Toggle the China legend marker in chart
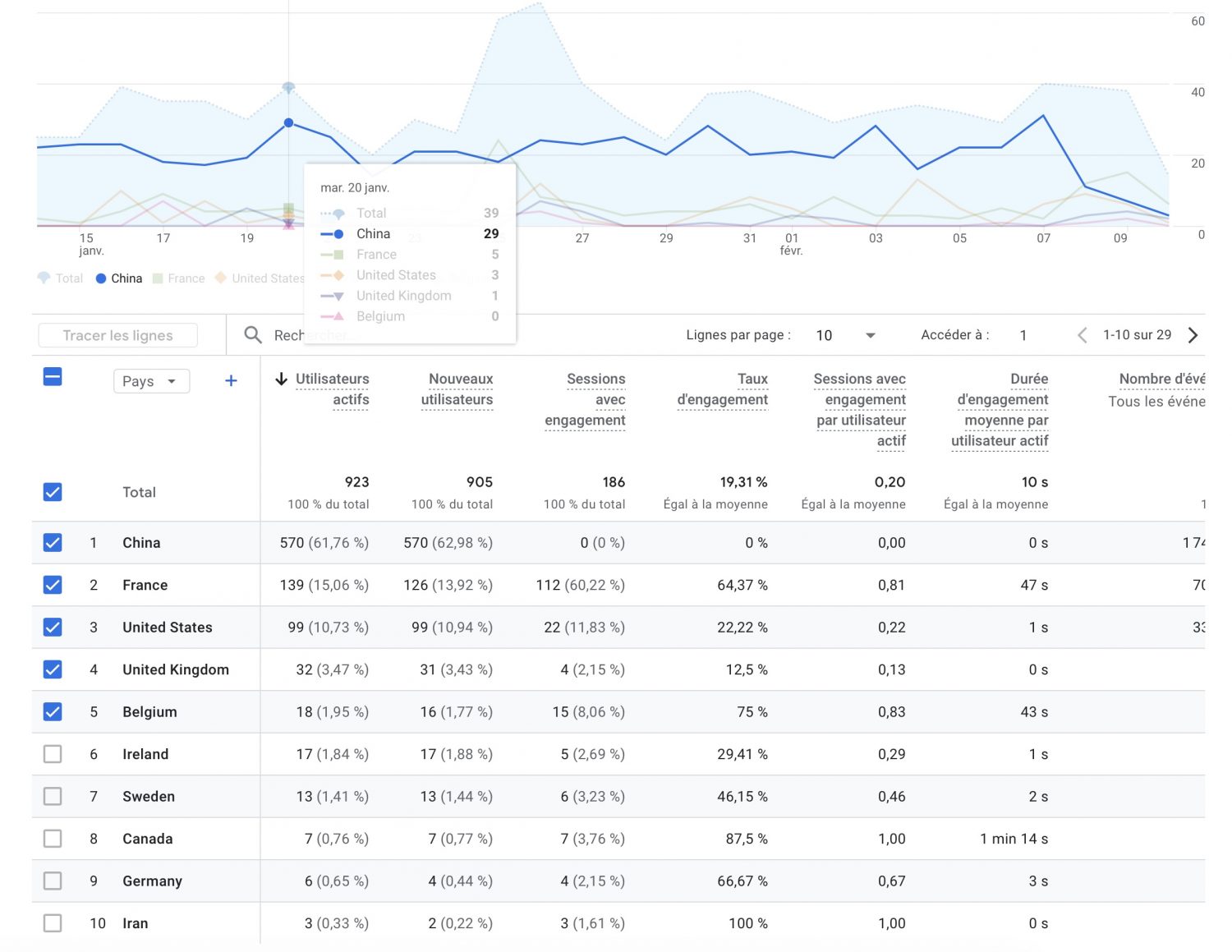The height and width of the screenshot is (952, 1232). [x=101, y=278]
